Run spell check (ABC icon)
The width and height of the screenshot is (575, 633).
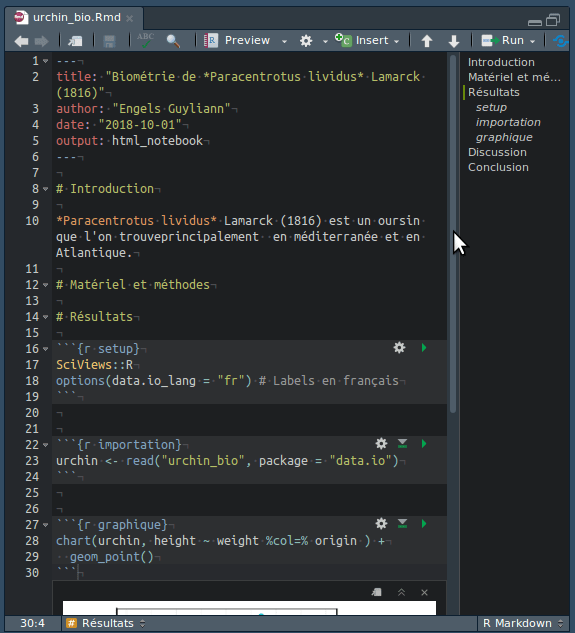point(145,40)
